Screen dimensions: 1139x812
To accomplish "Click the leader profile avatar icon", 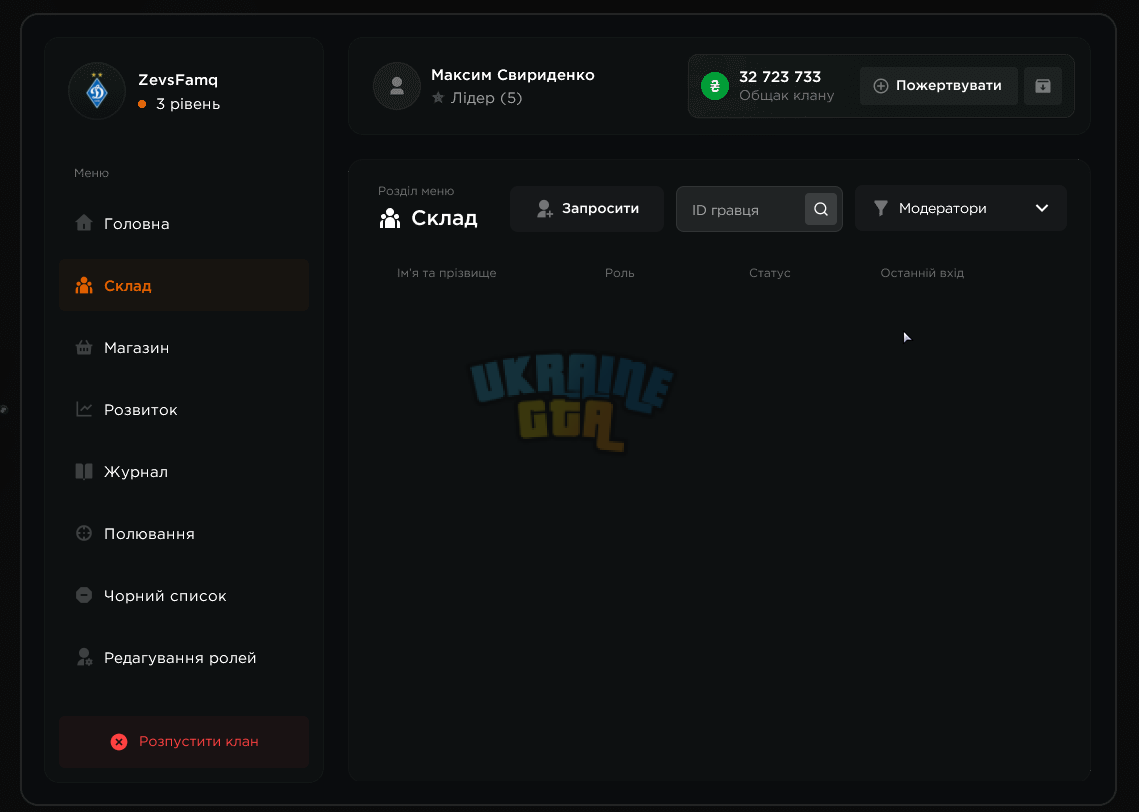I will 397,86.
